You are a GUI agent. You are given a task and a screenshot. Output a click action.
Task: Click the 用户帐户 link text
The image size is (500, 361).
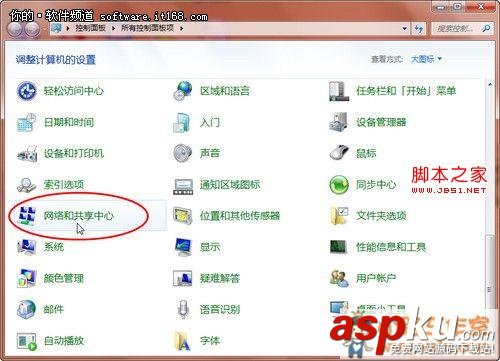(376, 278)
